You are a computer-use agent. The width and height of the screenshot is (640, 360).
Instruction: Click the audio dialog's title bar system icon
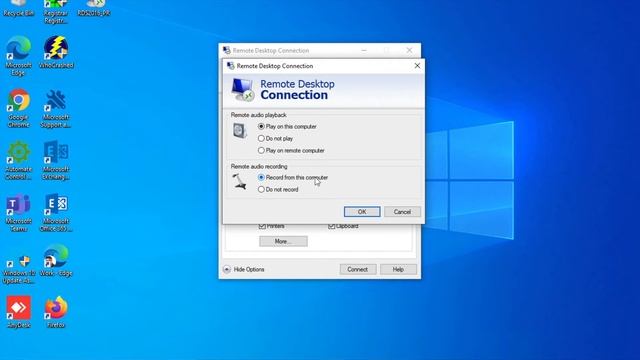coord(231,66)
